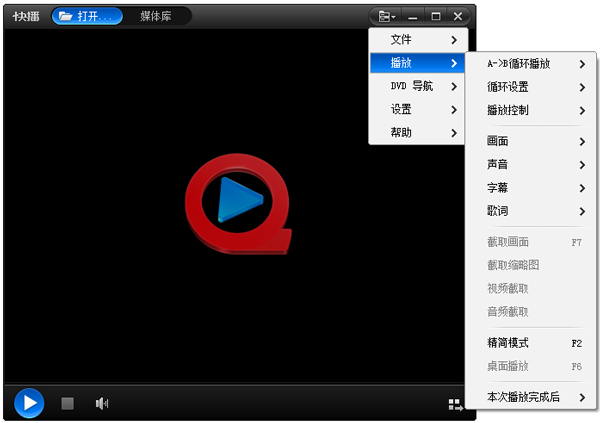Click the red Q logo in player center
This screenshot has height=423, width=600.
[238, 198]
